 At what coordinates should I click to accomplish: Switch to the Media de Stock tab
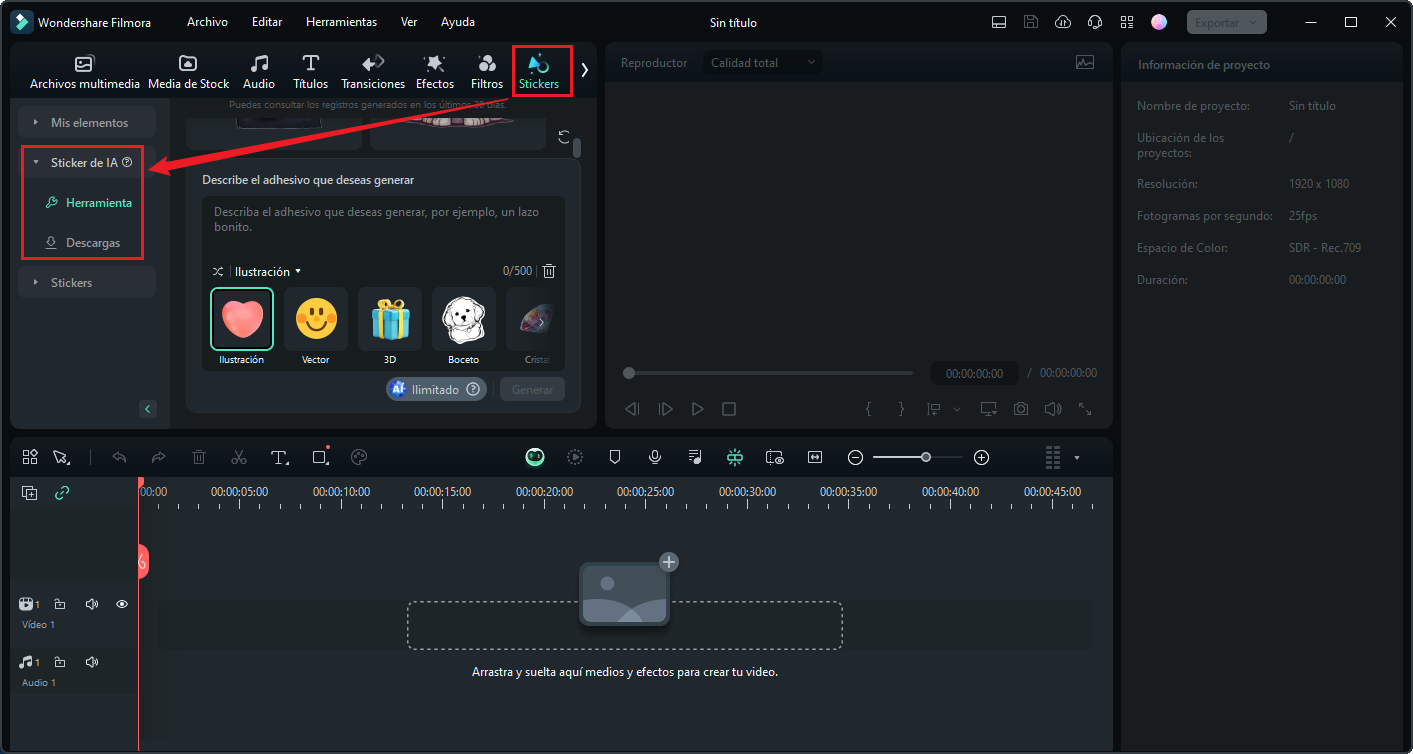point(188,70)
